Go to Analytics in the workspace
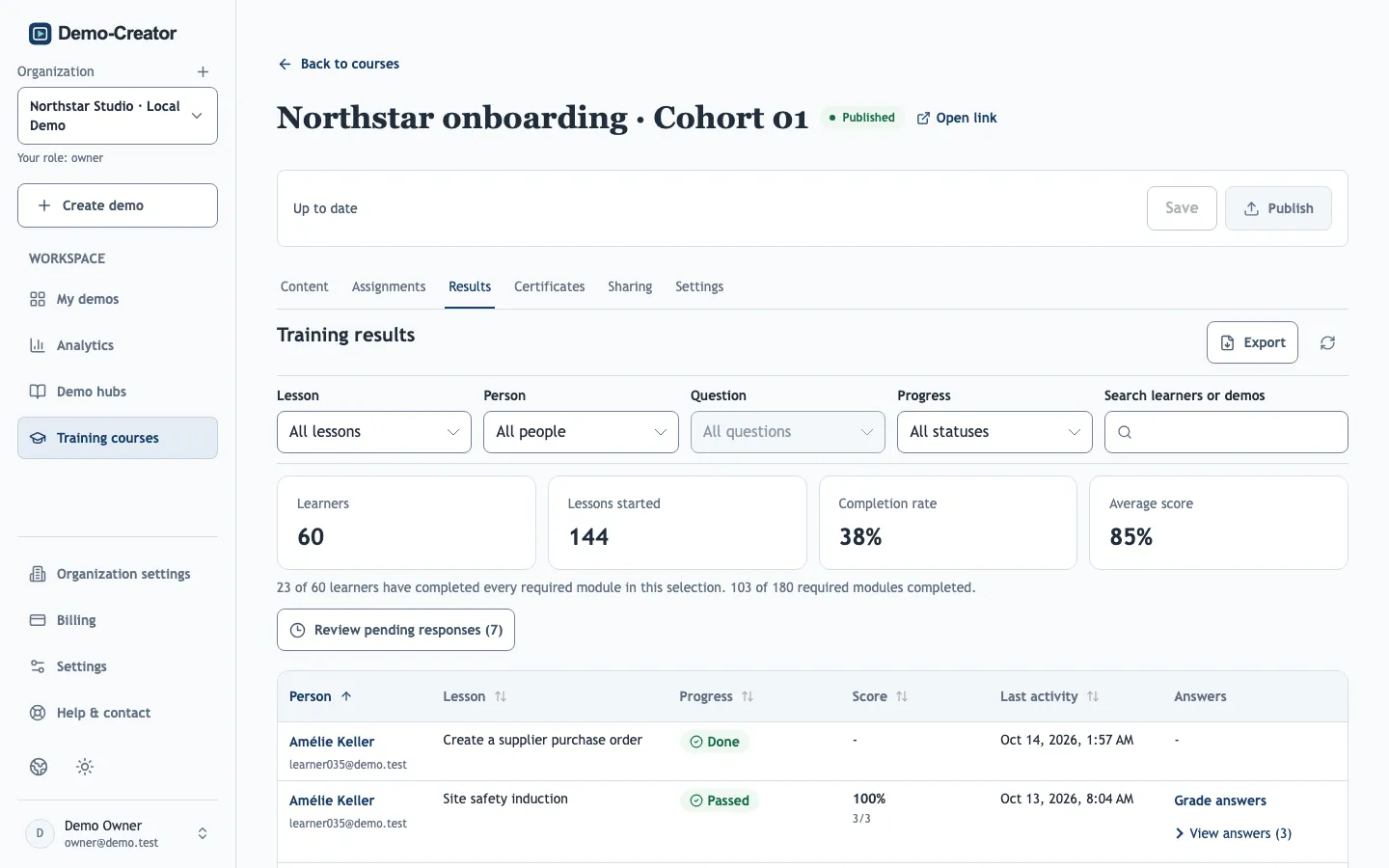 tap(118, 345)
